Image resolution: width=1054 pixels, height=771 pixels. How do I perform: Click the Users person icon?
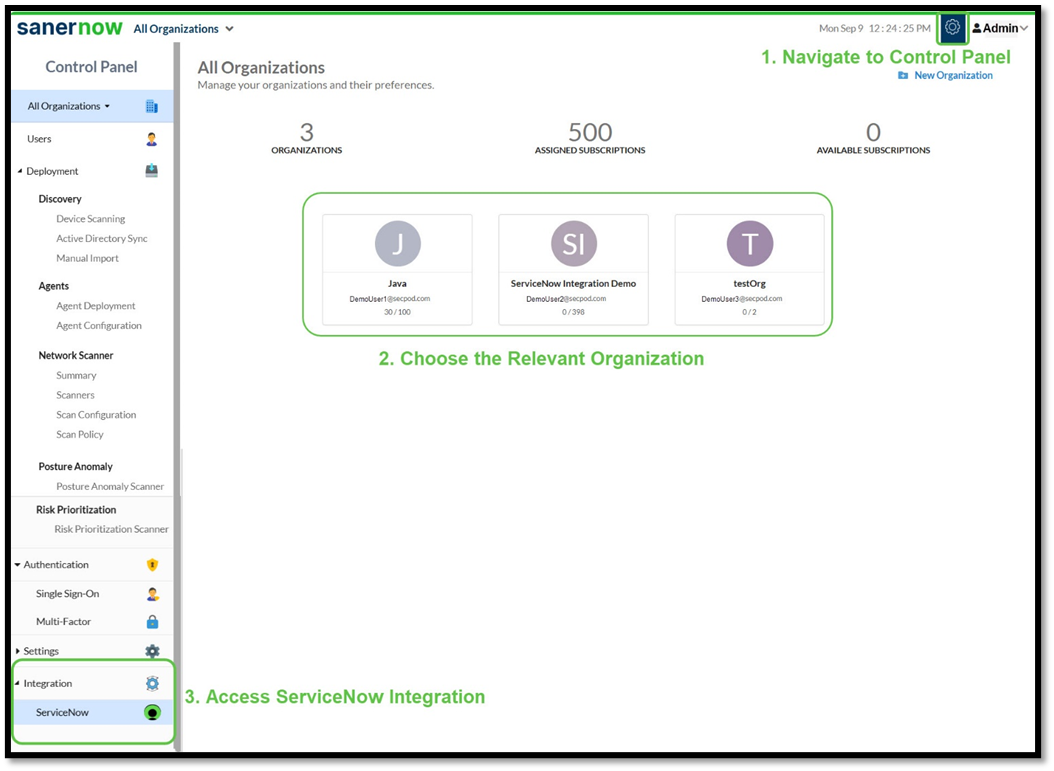coord(152,139)
